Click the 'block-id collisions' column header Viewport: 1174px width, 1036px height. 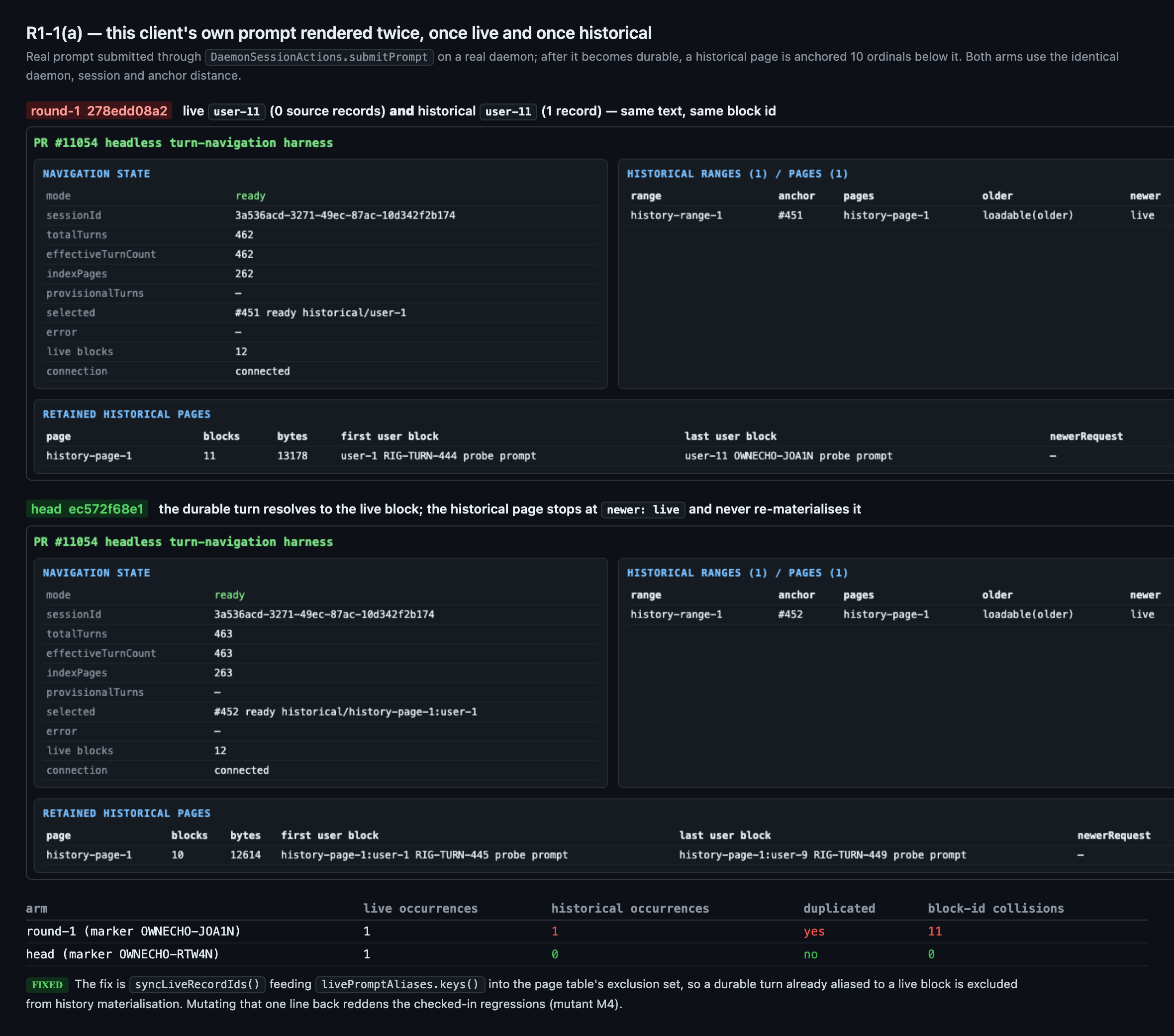[x=995, y=909]
